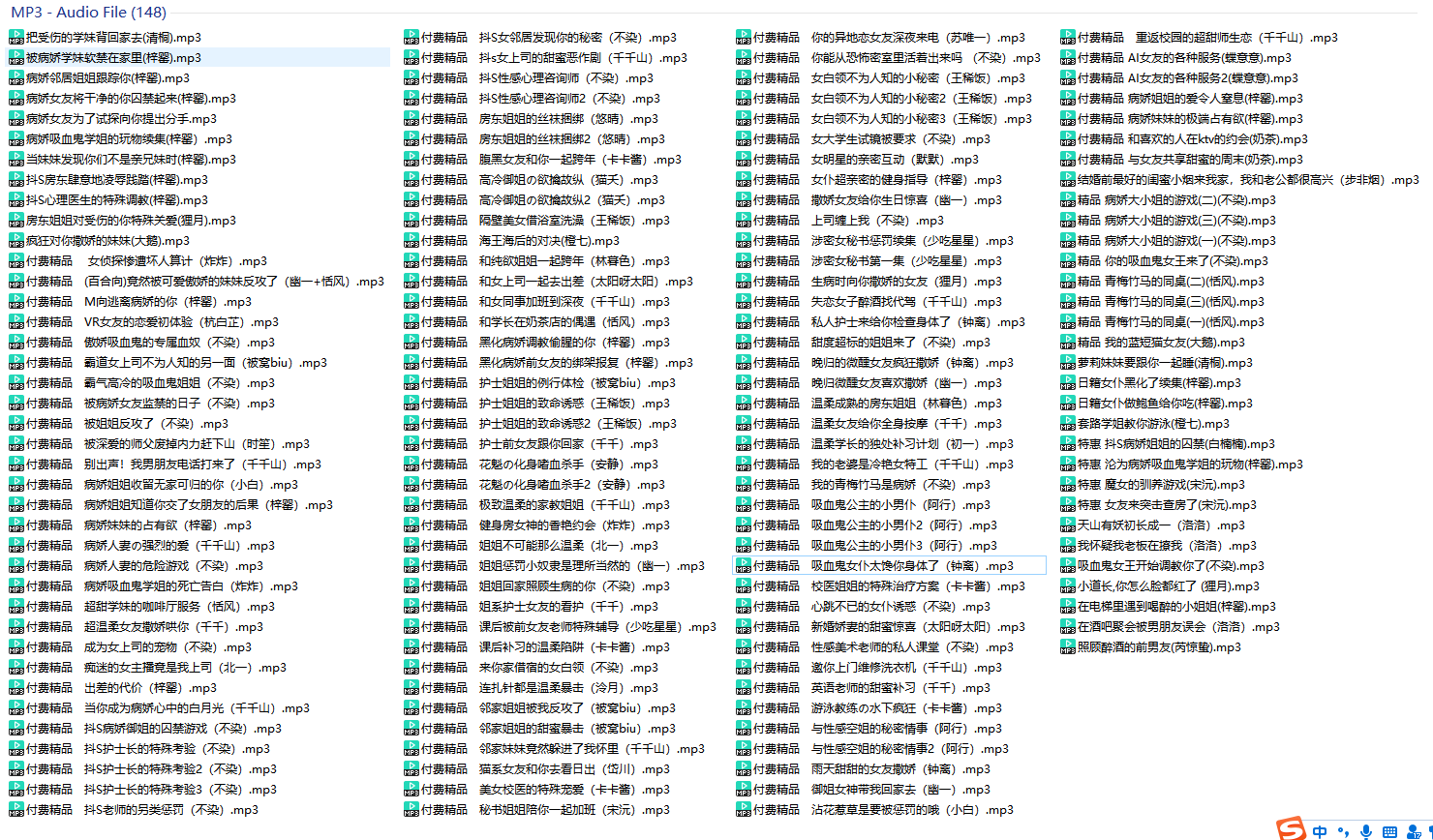This screenshot has height=840, width=1433.
Task: Click MP3 icon of 萝莉妹妹要跟你一起睡(清桐).mp3
Action: coord(1068,363)
